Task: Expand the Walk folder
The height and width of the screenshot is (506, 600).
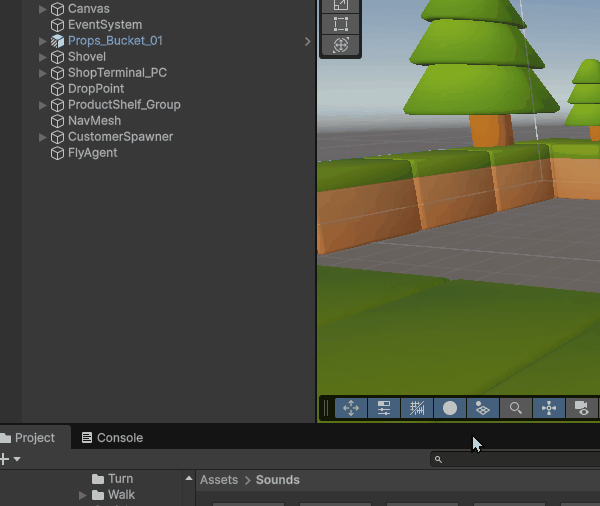Action: pos(83,495)
